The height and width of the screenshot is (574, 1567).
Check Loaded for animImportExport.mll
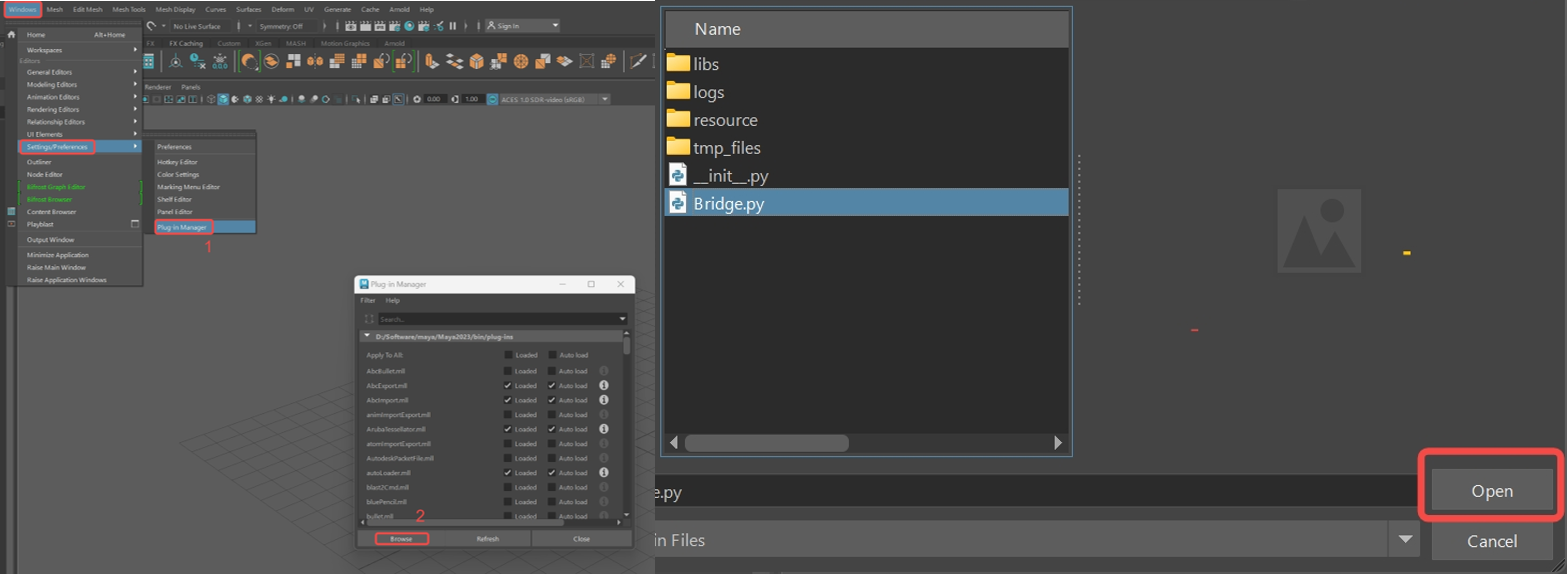click(508, 414)
